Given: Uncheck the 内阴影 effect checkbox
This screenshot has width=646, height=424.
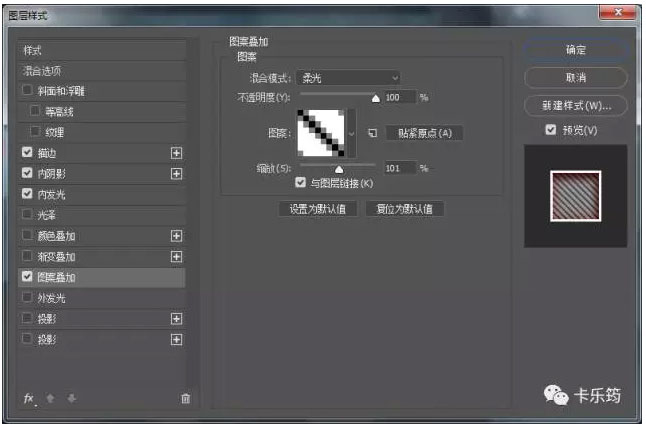Looking at the screenshot, I should [x=27, y=173].
